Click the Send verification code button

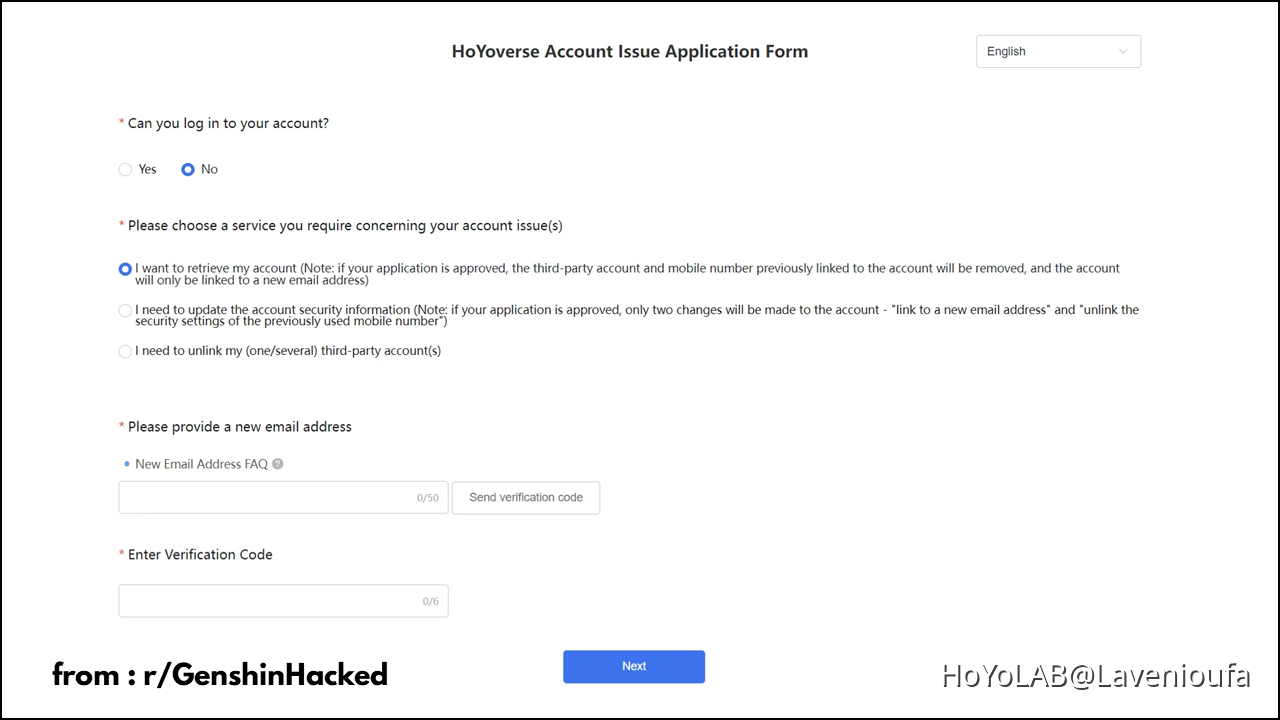point(525,497)
